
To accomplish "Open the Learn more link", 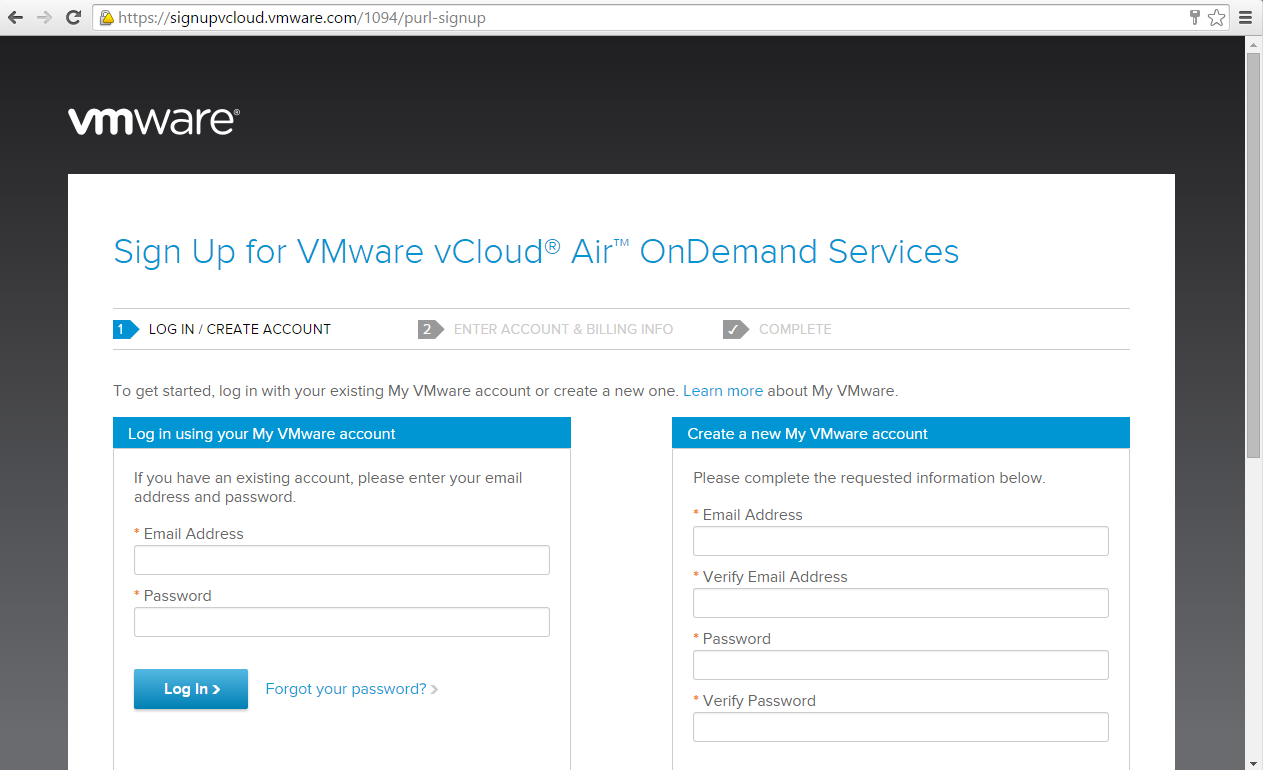I will tap(723, 391).
